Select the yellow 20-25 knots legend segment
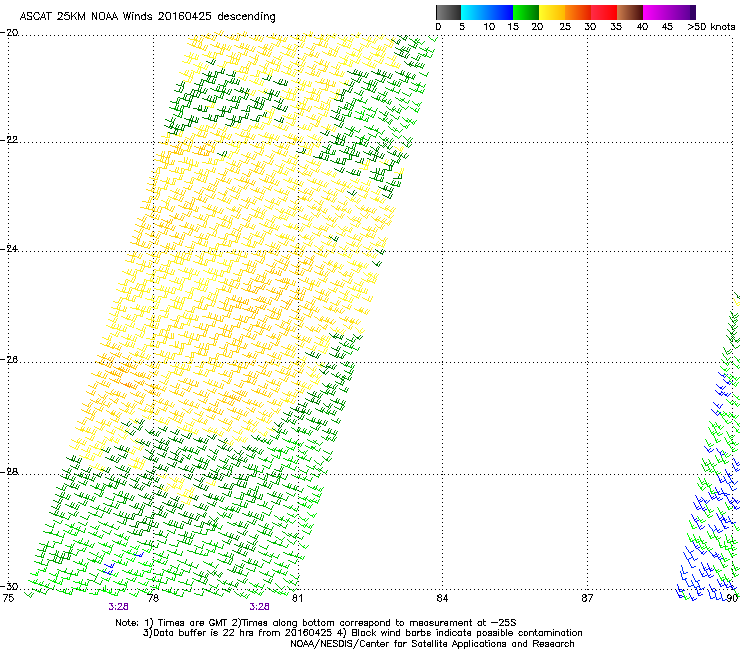740x650 pixels. 552,12
